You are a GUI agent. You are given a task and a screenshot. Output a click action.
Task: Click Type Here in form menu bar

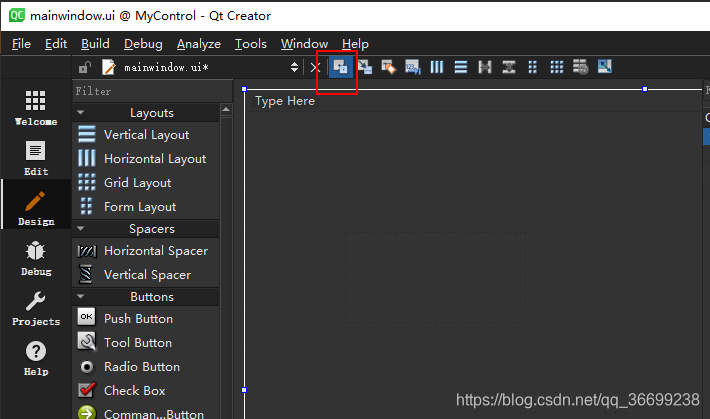coord(284,101)
